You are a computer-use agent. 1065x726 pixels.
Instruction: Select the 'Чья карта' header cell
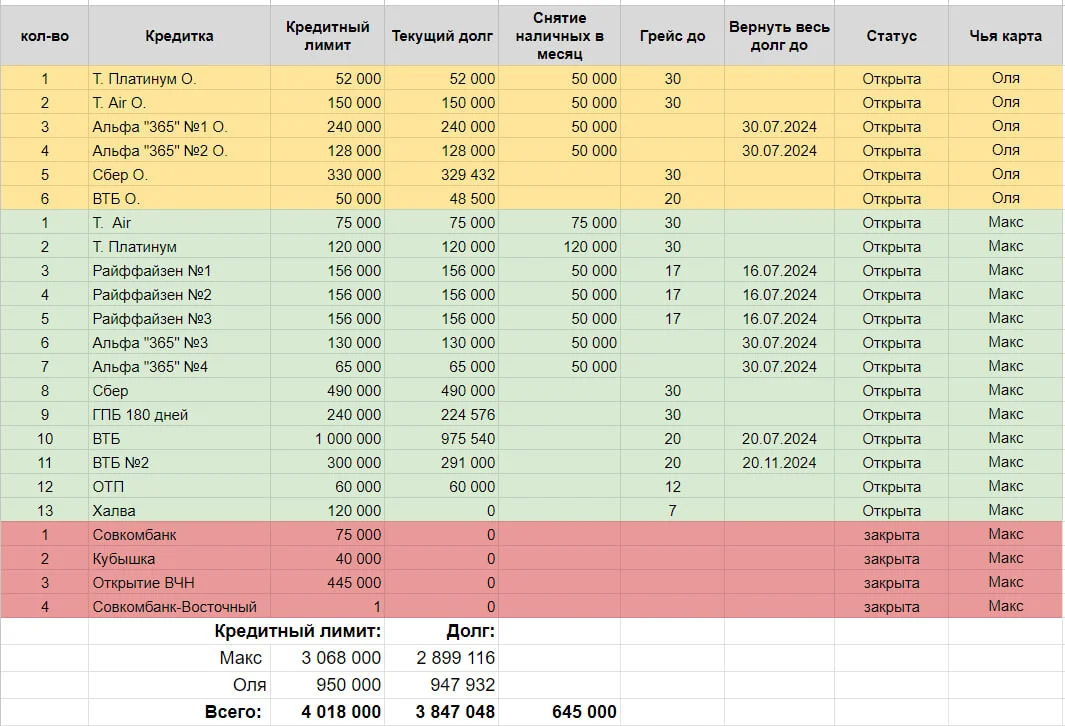point(1005,36)
